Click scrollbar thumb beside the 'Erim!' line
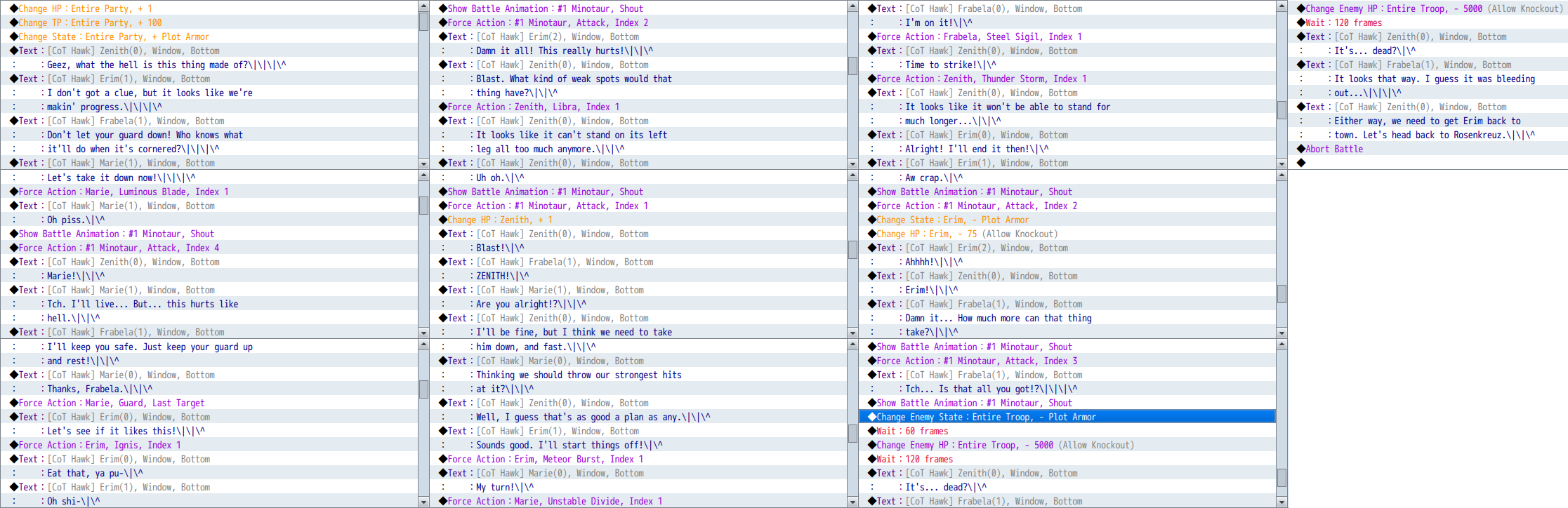The width and height of the screenshot is (1568, 508). tap(1282, 294)
